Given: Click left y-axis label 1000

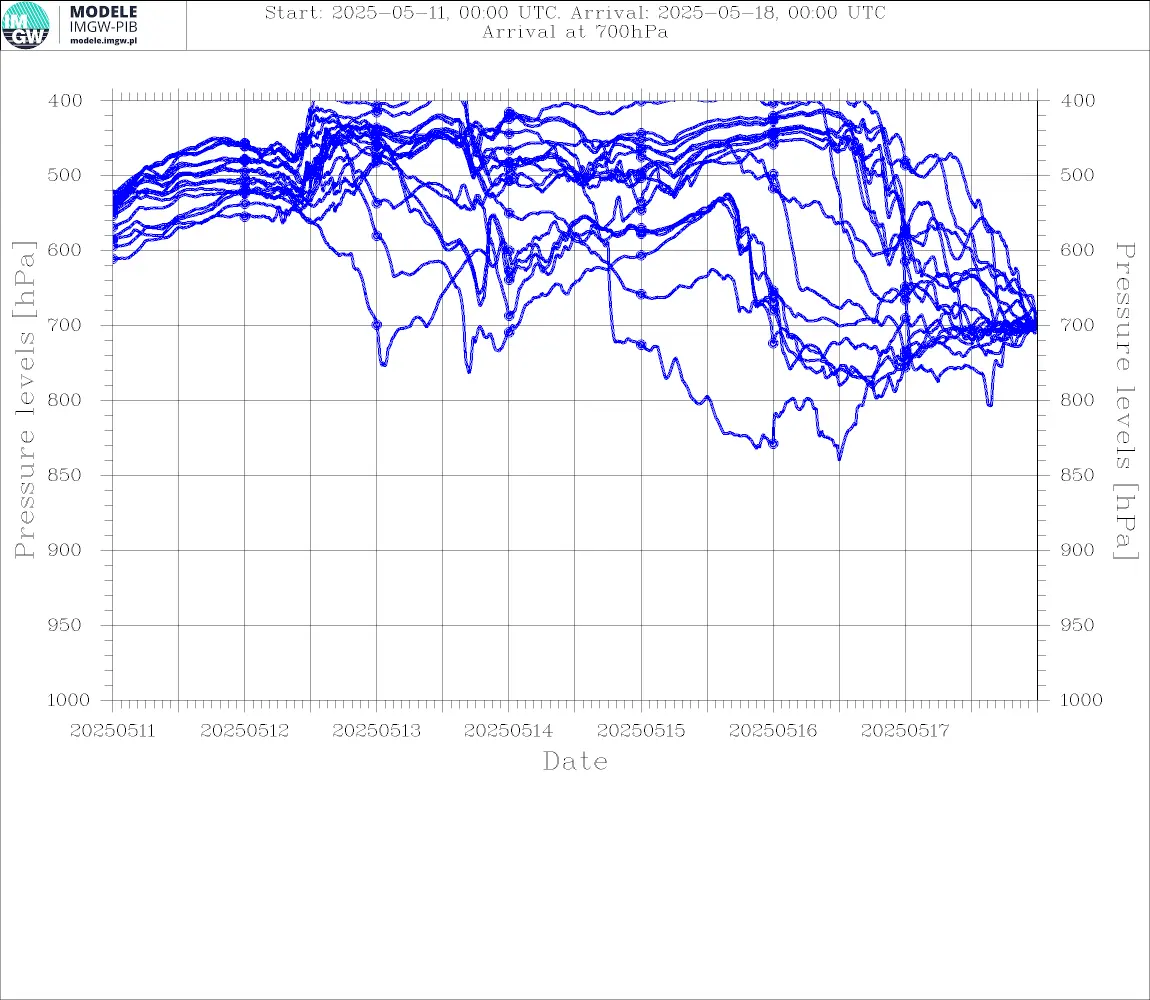Looking at the screenshot, I should (68, 700).
